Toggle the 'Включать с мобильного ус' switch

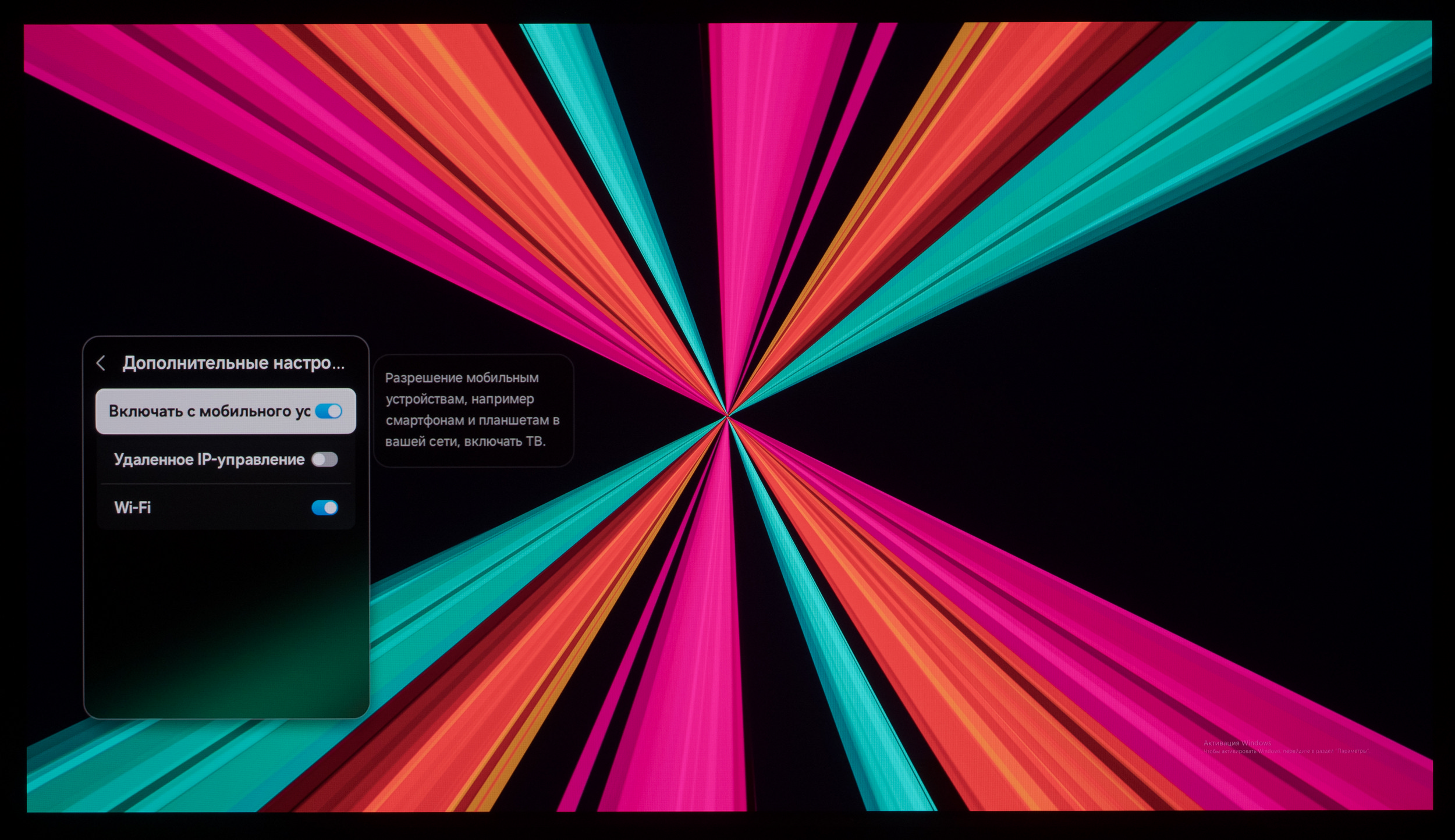tap(329, 411)
